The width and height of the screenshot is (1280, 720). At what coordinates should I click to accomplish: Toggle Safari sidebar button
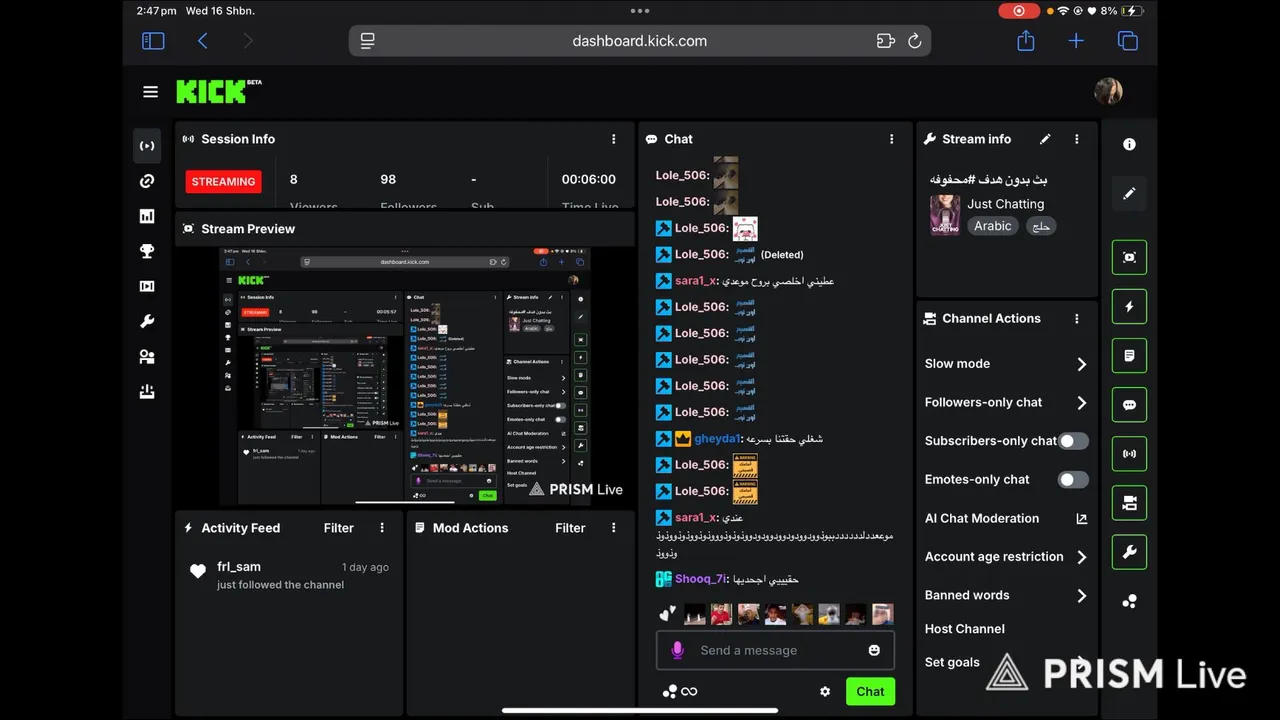point(153,41)
